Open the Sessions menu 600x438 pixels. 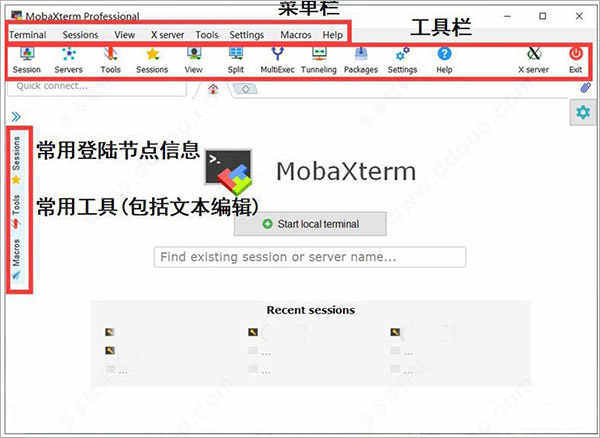pos(80,35)
